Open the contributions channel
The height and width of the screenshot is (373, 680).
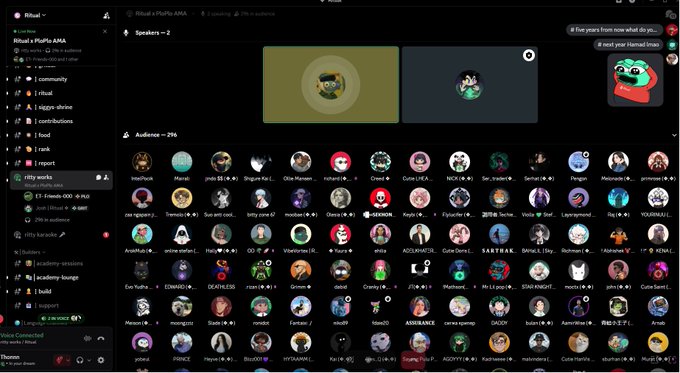point(60,121)
